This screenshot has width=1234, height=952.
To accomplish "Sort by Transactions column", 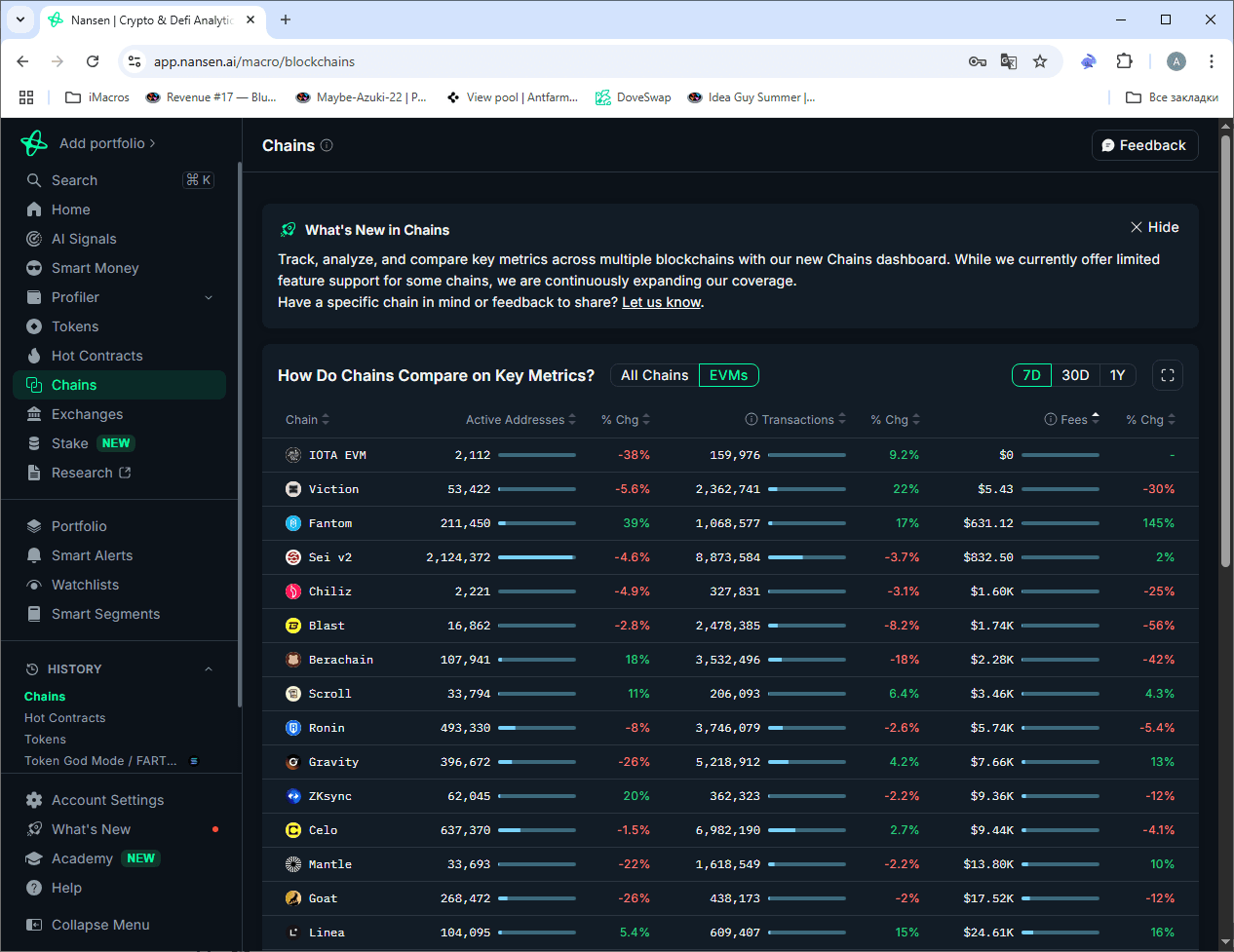I will click(804, 420).
